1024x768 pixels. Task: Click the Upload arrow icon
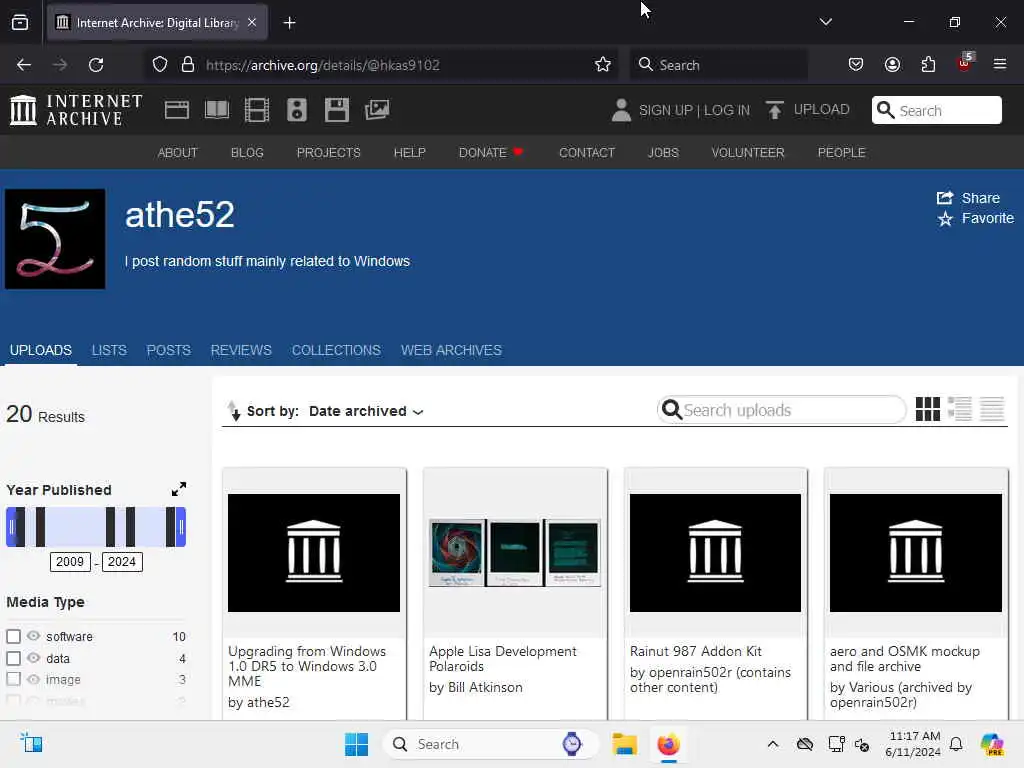pos(775,110)
